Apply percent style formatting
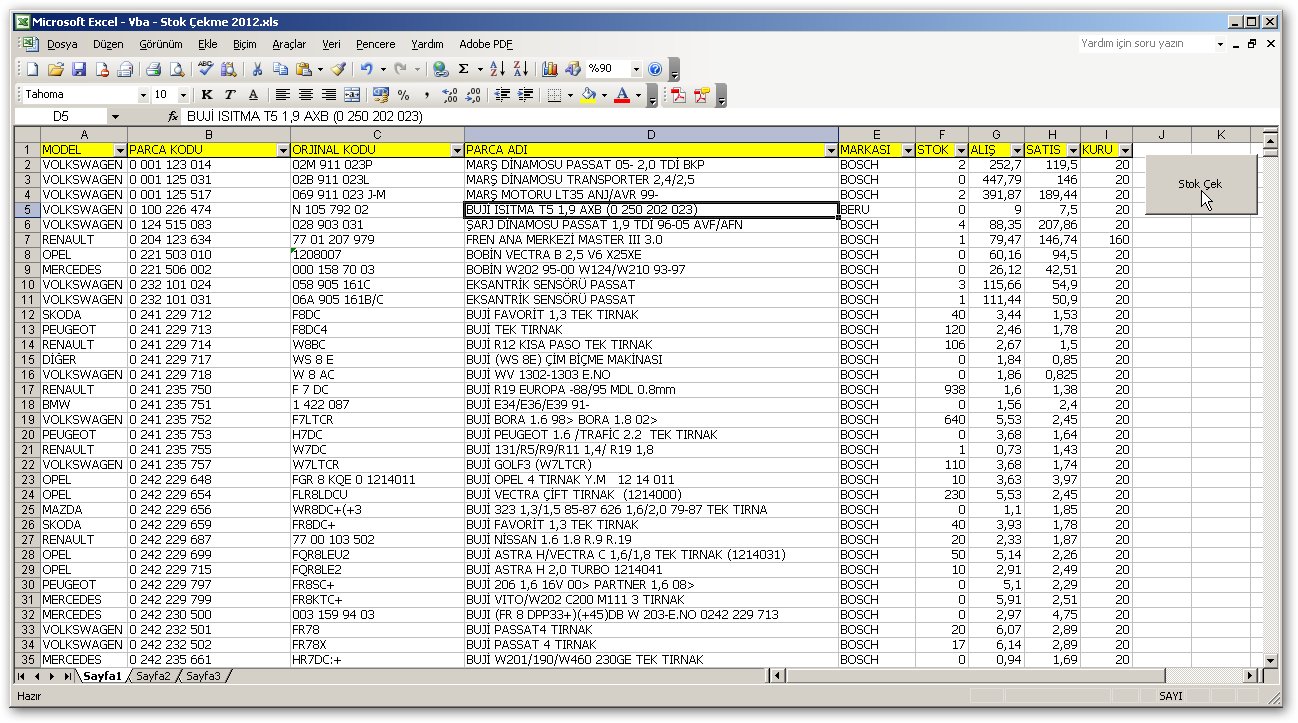The height and width of the screenshot is (723, 1298). 404,95
